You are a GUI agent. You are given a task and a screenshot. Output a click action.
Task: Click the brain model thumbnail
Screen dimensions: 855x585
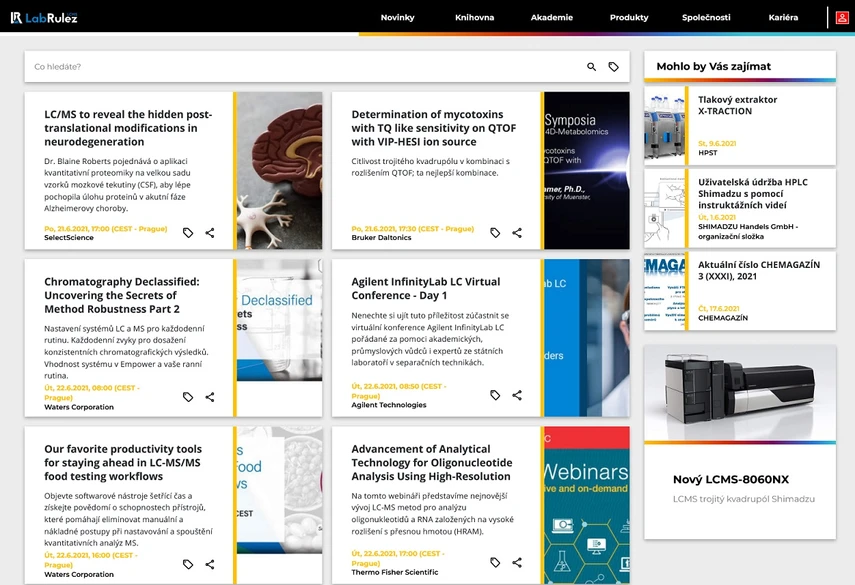pos(279,171)
